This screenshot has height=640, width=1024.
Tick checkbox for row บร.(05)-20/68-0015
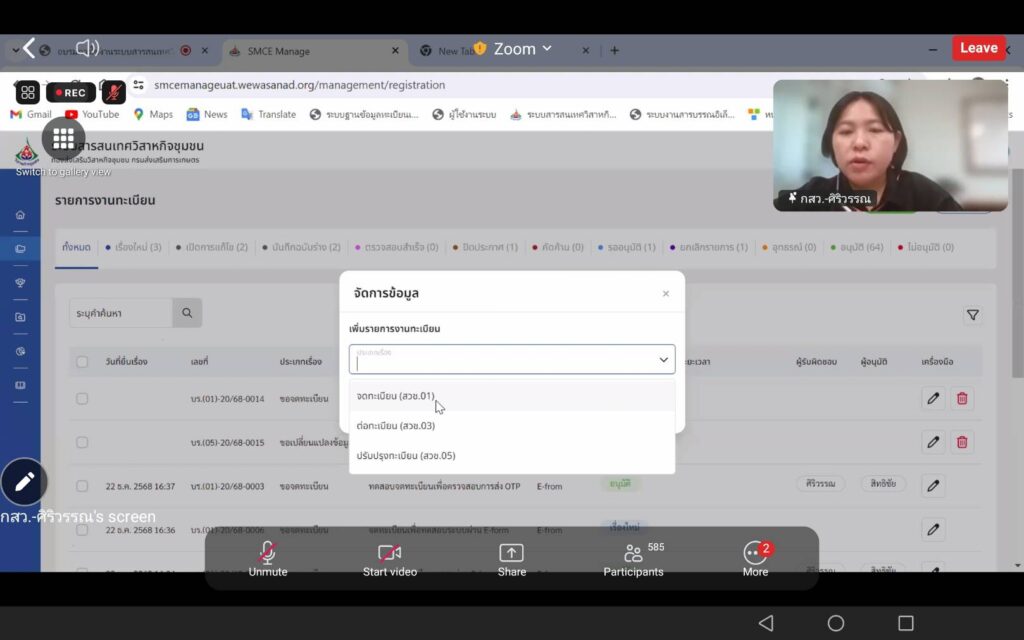(82, 442)
